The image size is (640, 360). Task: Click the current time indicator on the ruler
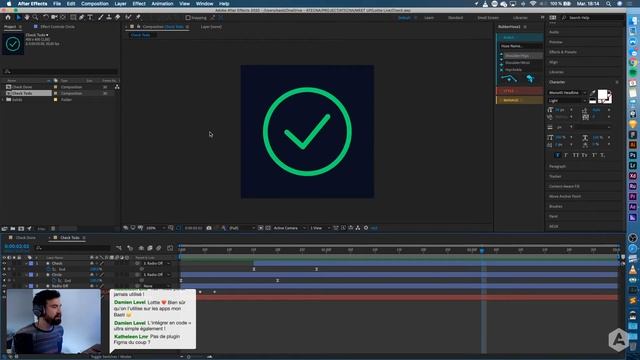[x=482, y=250]
